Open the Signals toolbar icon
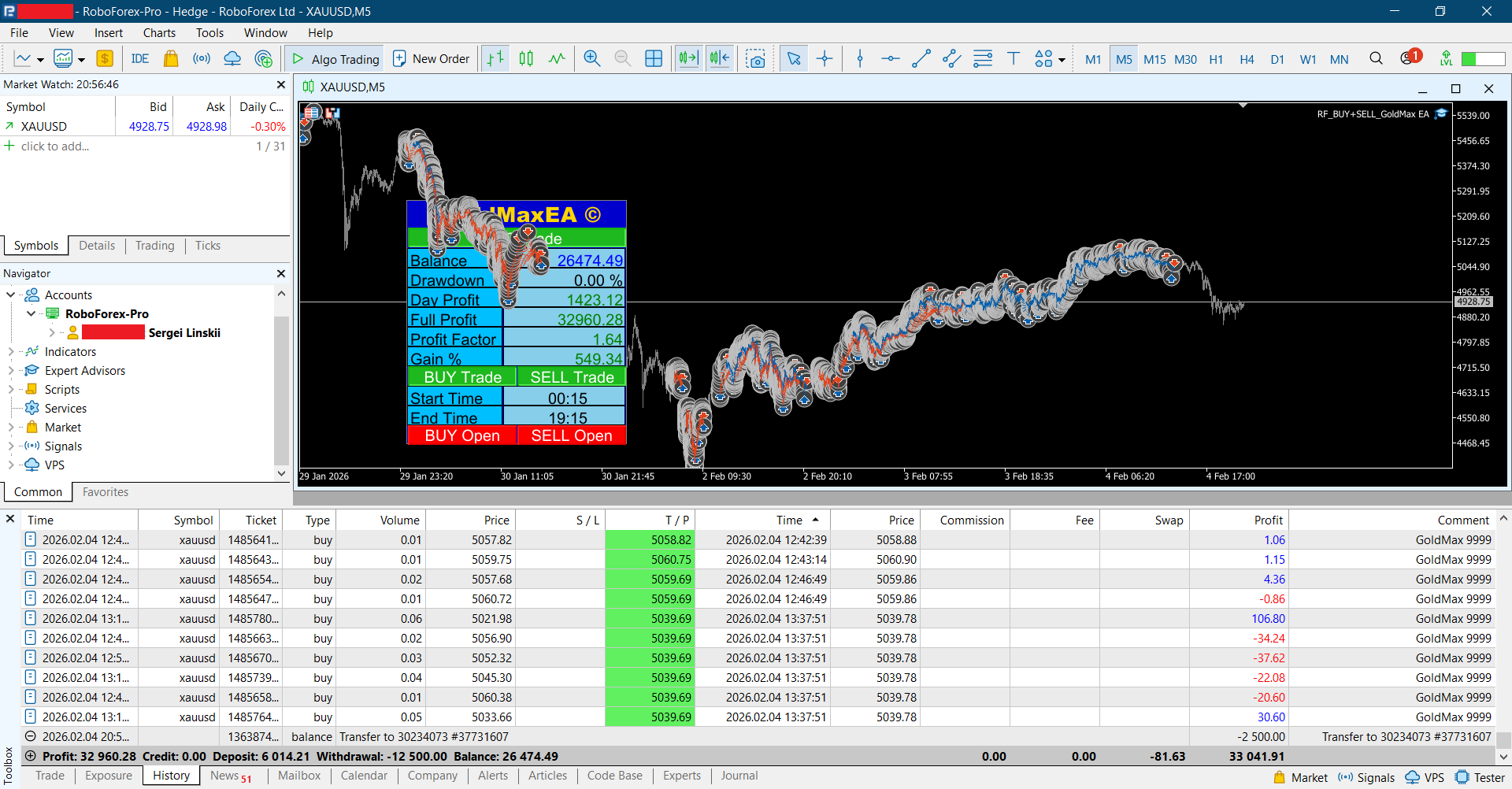Screen dimensions: 1512x789 pyautogui.click(x=202, y=59)
